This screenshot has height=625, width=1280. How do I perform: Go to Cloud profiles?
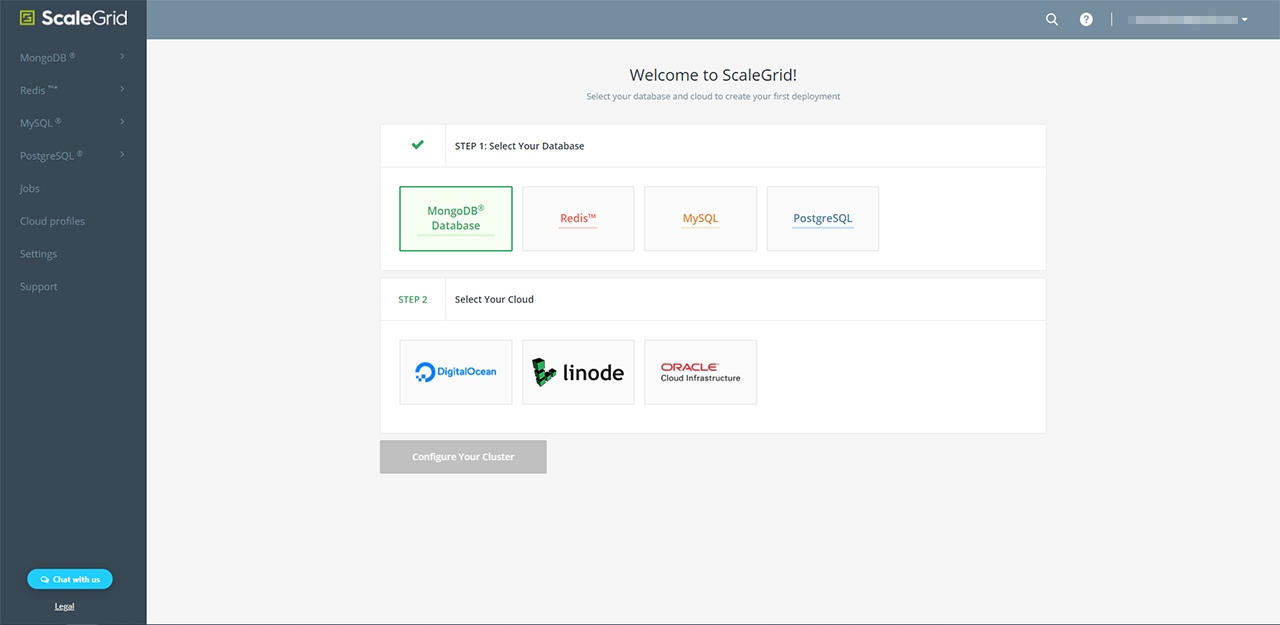click(52, 221)
